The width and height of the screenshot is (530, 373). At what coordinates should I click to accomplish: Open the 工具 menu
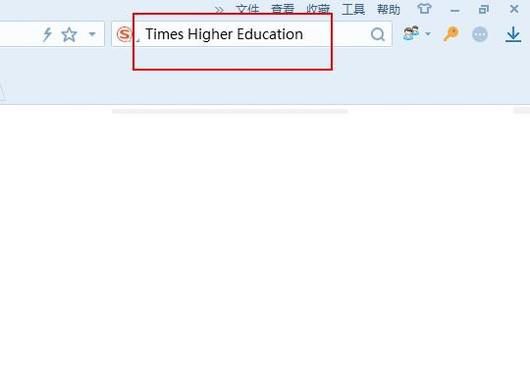tap(353, 9)
